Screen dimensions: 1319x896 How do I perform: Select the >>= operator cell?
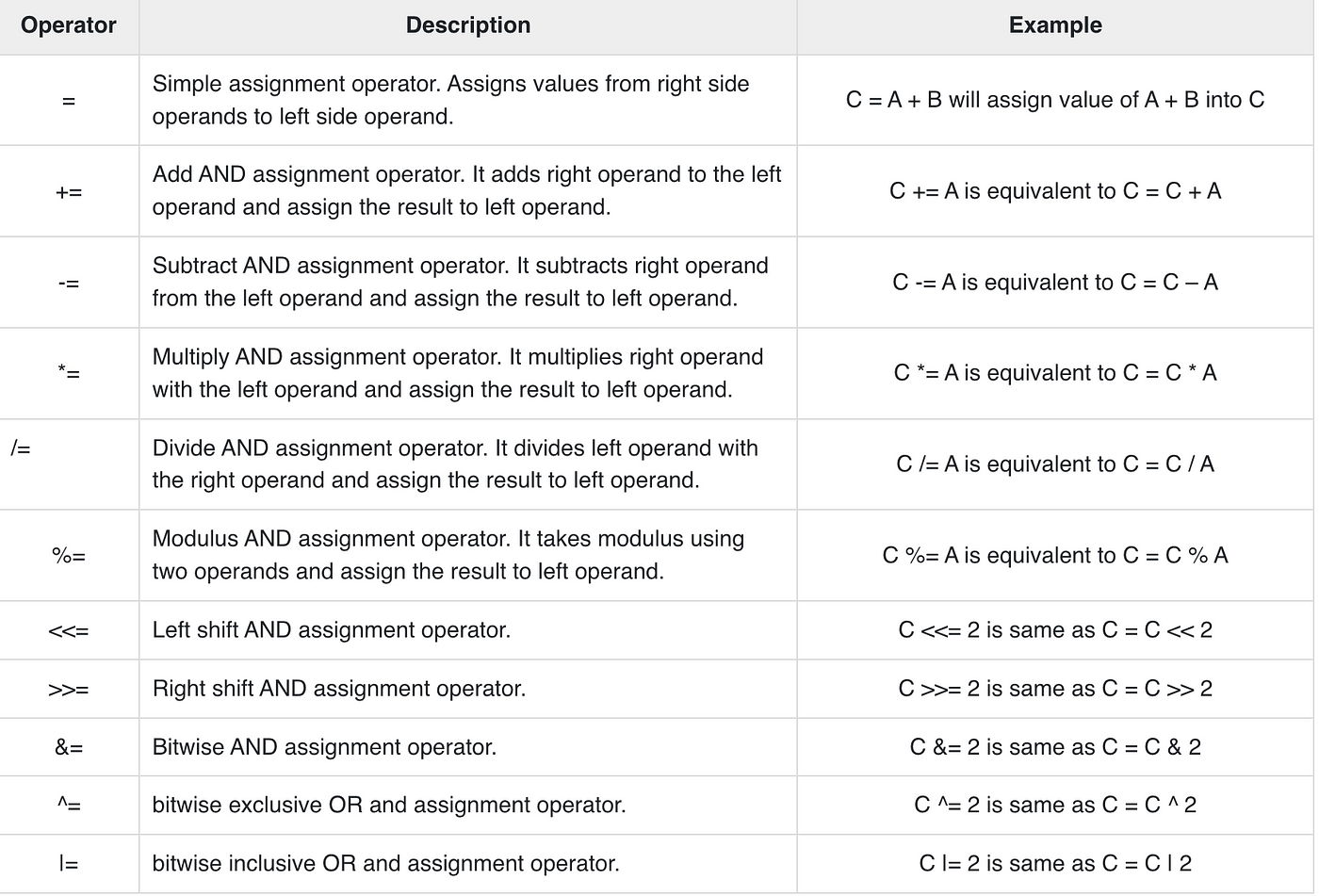click(x=69, y=689)
